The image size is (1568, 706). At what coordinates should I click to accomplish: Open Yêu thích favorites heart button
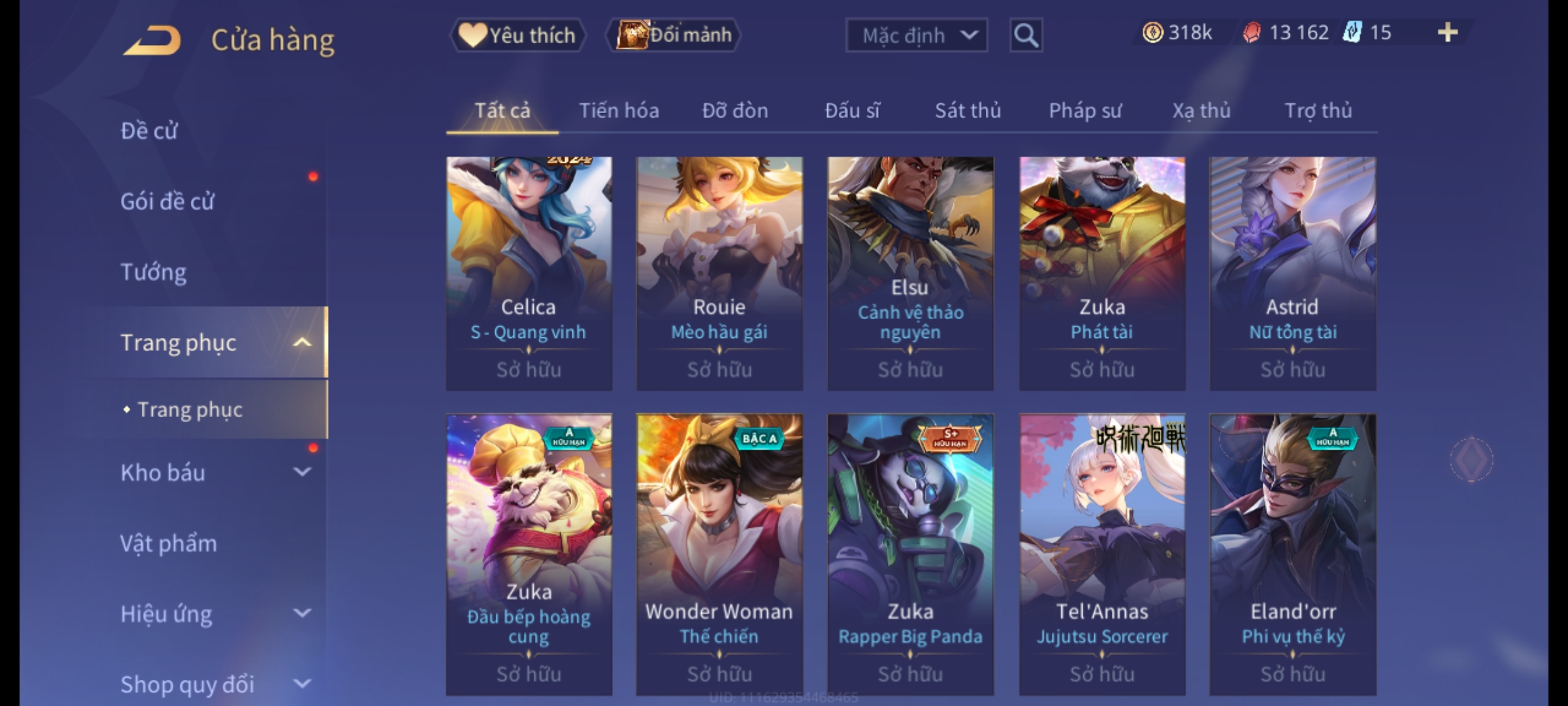pyautogui.click(x=517, y=35)
